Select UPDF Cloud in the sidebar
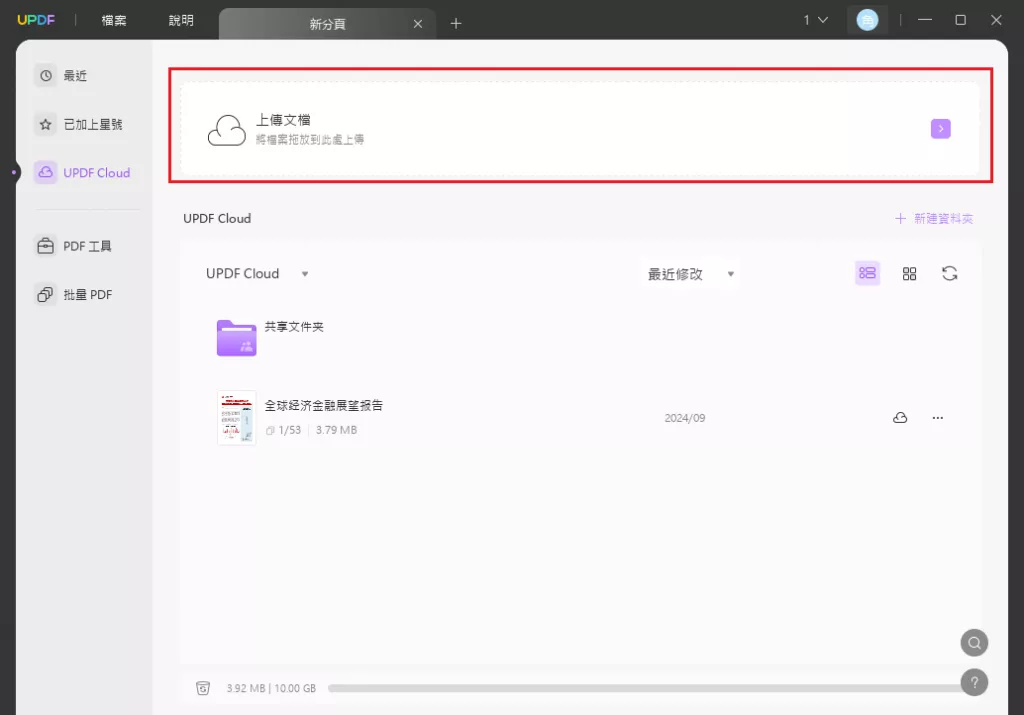 [x=83, y=172]
